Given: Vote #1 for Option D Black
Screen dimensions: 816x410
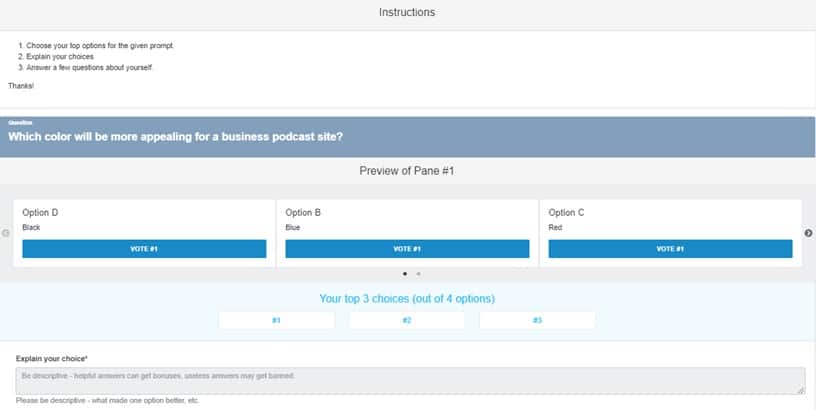Looking at the screenshot, I should pyautogui.click(x=144, y=249).
